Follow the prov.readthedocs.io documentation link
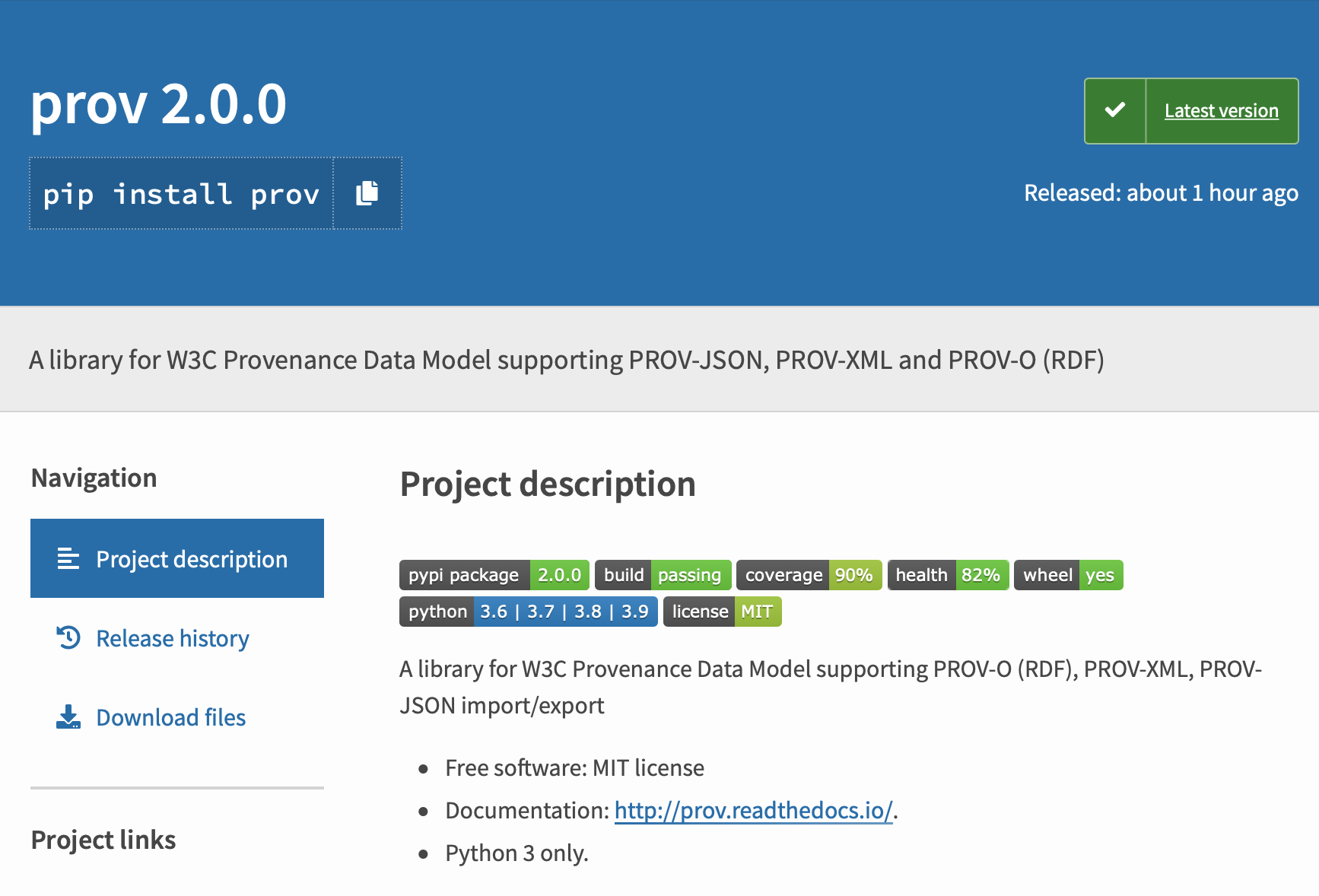Screen dimensions: 1319x896 click(x=754, y=811)
